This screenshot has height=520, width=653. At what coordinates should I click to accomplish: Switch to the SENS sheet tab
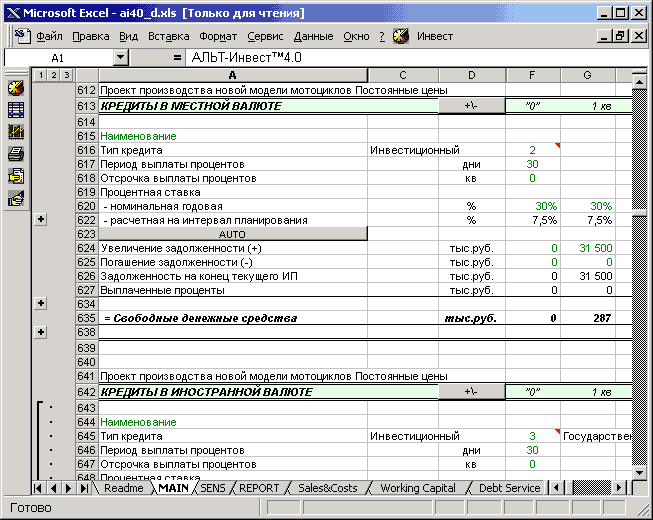(x=213, y=488)
